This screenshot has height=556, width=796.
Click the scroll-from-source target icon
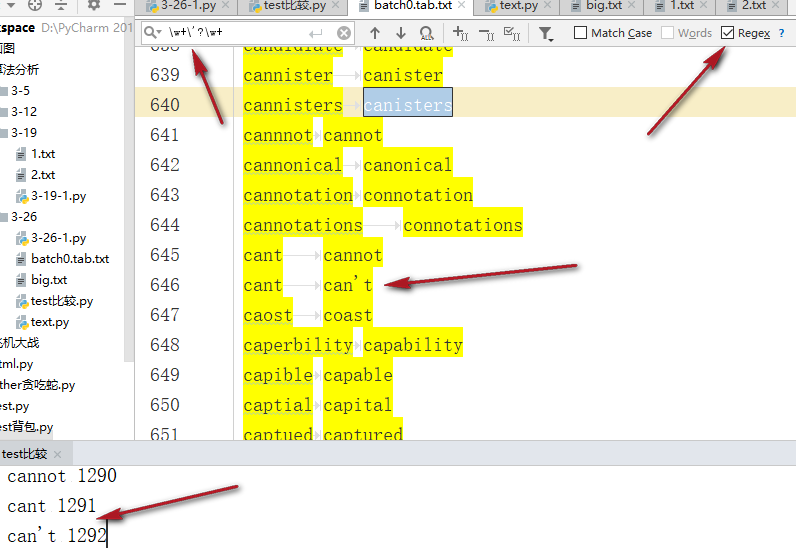tap(35, 5)
